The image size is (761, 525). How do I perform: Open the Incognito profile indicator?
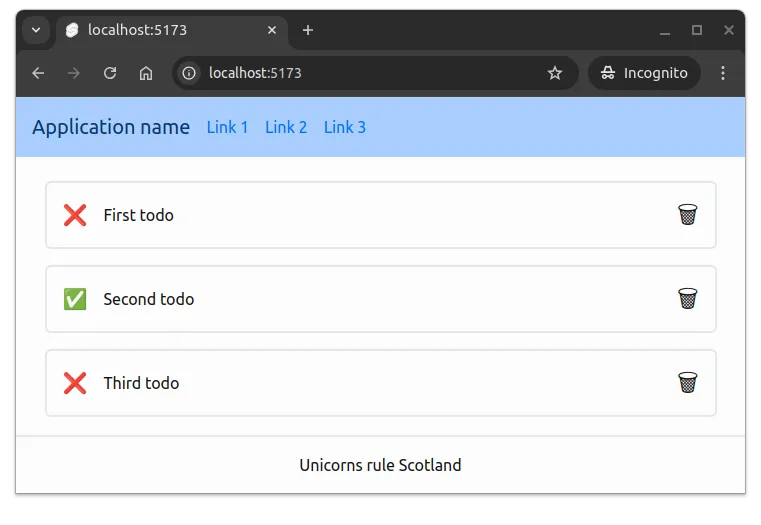point(645,73)
